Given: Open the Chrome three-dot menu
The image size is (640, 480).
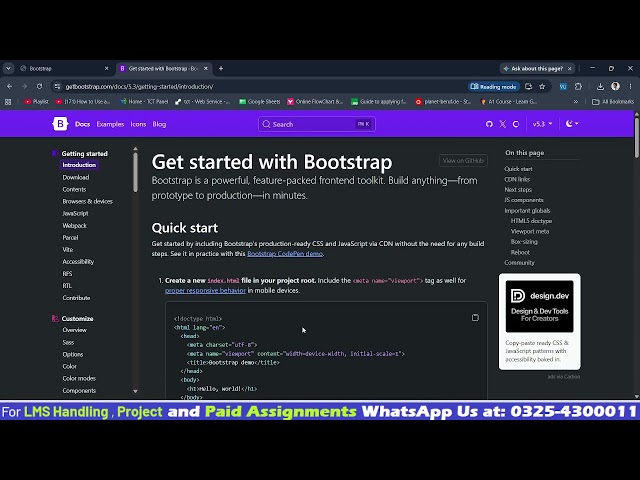Looking at the screenshot, I should pos(630,87).
